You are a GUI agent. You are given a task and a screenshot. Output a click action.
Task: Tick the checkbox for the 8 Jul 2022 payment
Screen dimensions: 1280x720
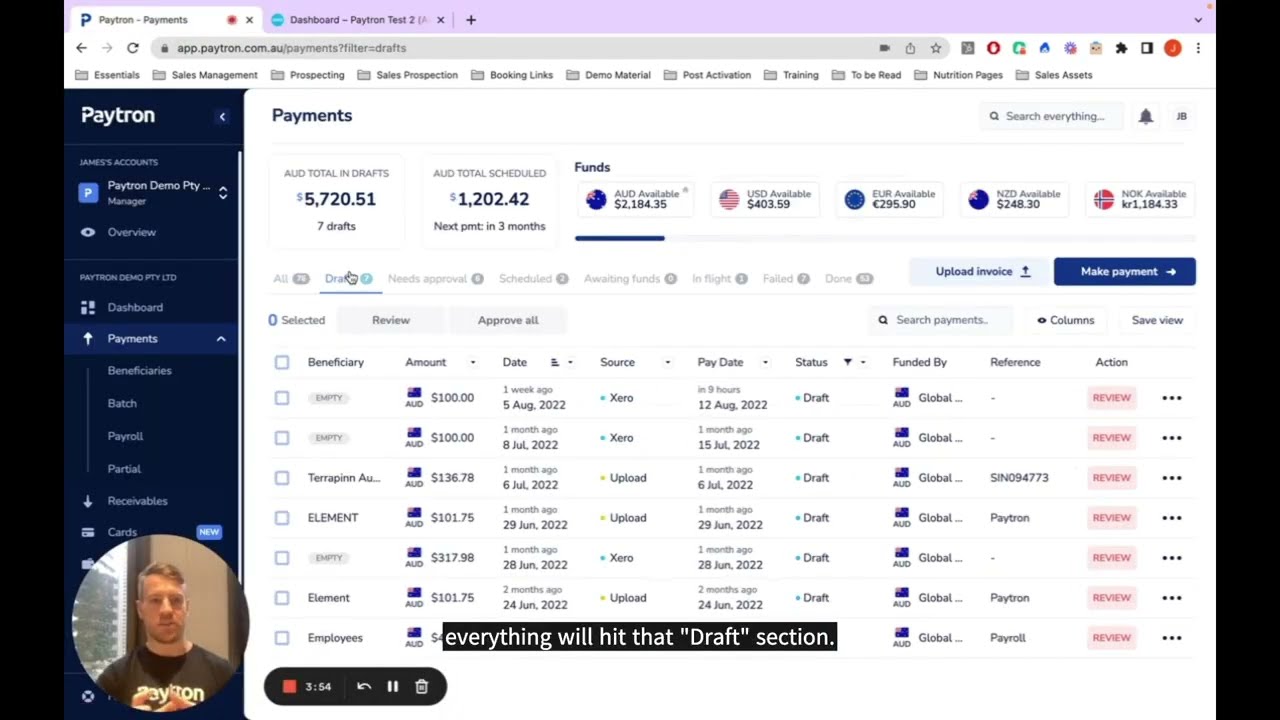(x=282, y=438)
